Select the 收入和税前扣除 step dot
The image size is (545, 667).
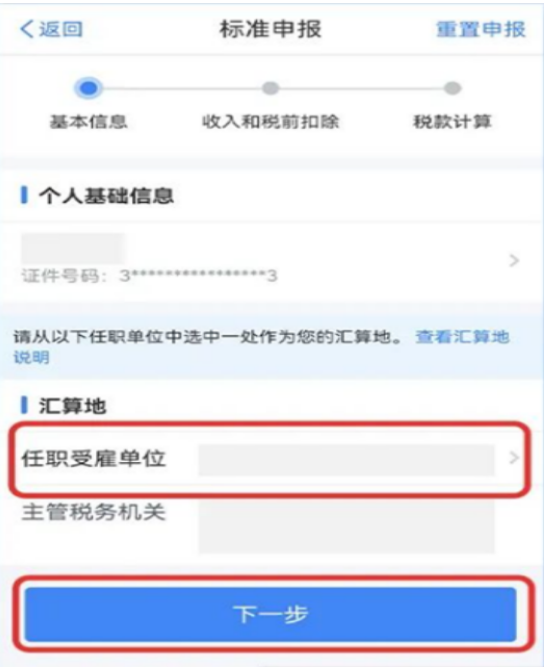pyautogui.click(x=271, y=88)
